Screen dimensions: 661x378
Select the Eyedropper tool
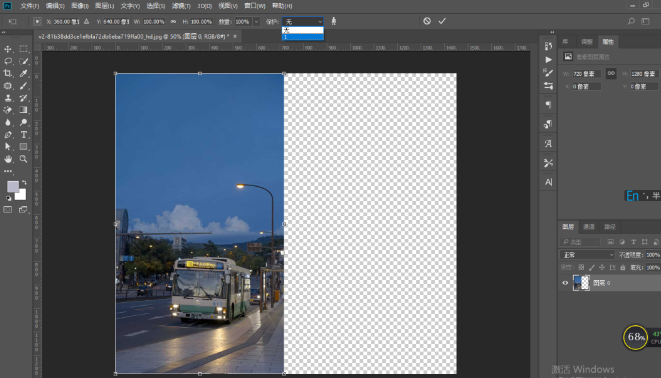pyautogui.click(x=24, y=73)
